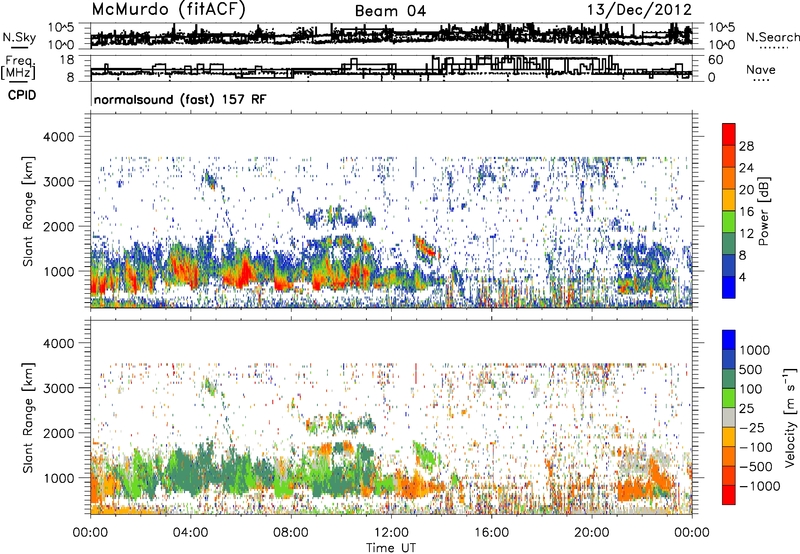This screenshot has width=800, height=554.
Task: Click the '4000' tick on power panel axis
Action: [59, 137]
